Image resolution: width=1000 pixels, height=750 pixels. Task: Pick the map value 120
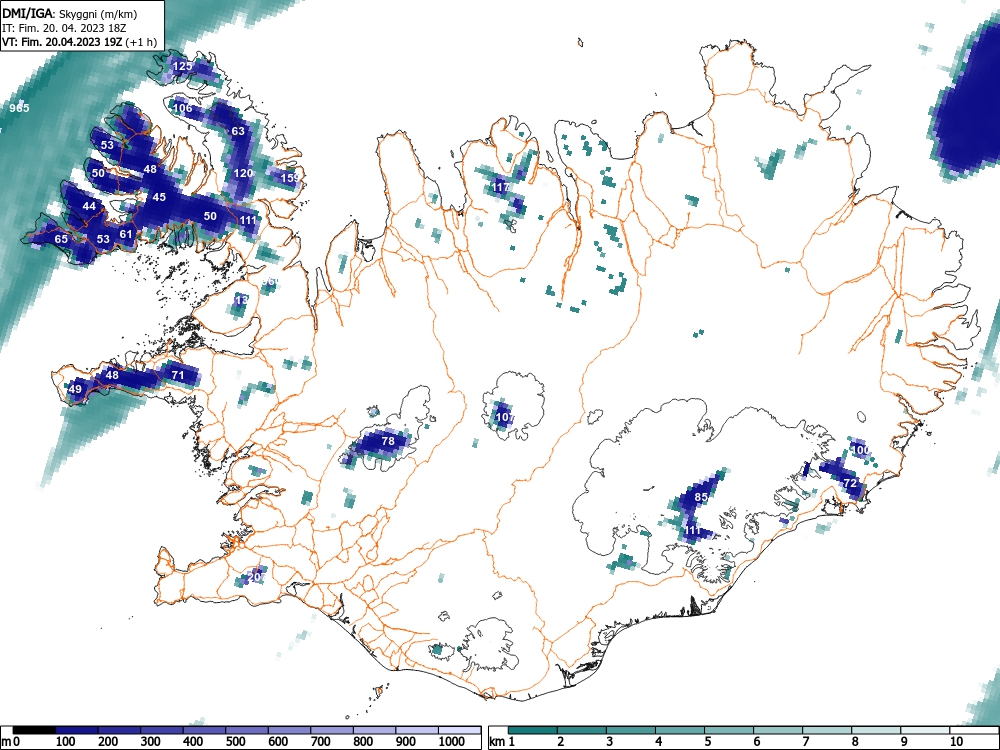(x=243, y=173)
